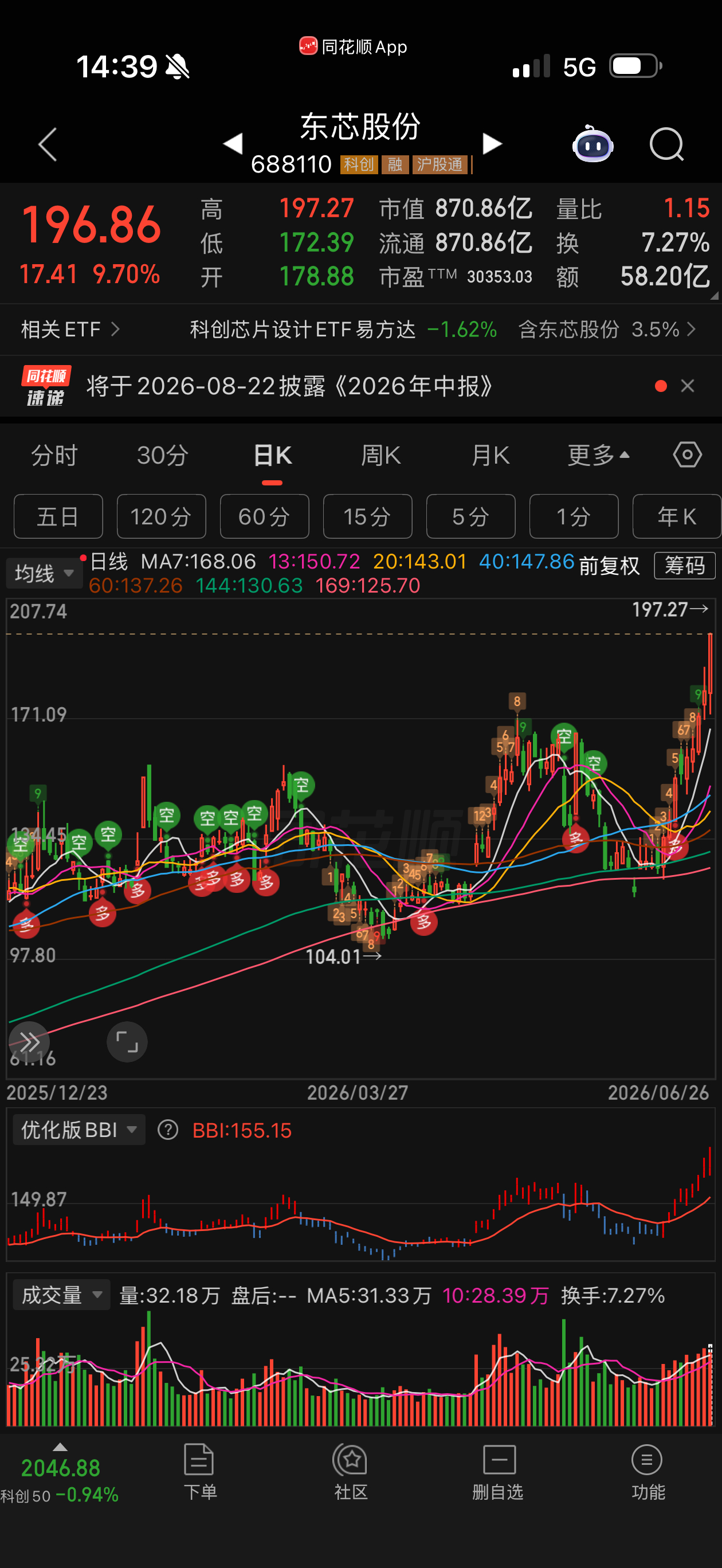Return to 同花顺 App breadcrumb

[x=353, y=46]
